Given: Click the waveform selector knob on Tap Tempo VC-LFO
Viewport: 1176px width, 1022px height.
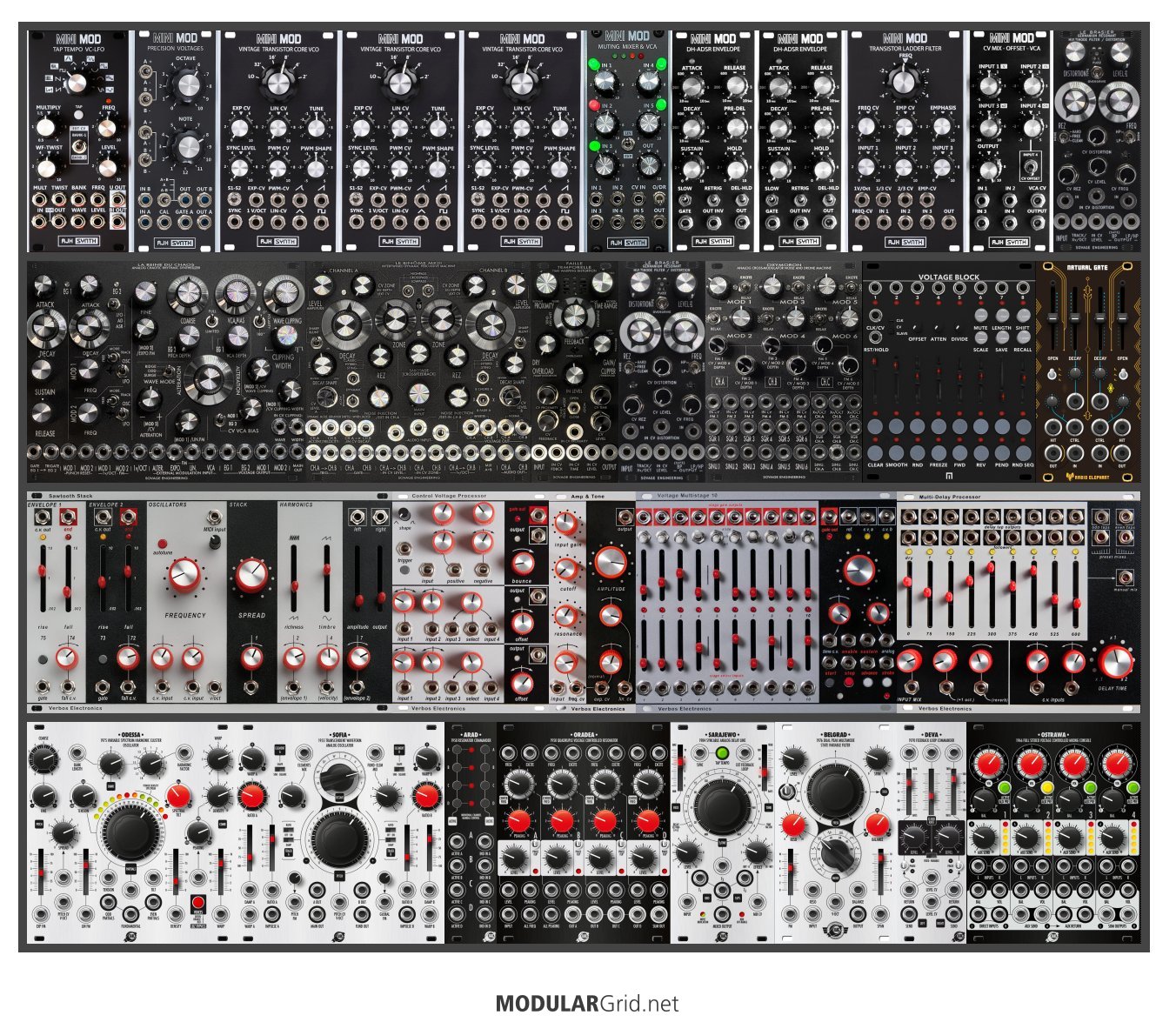Looking at the screenshot, I should tap(77, 82).
